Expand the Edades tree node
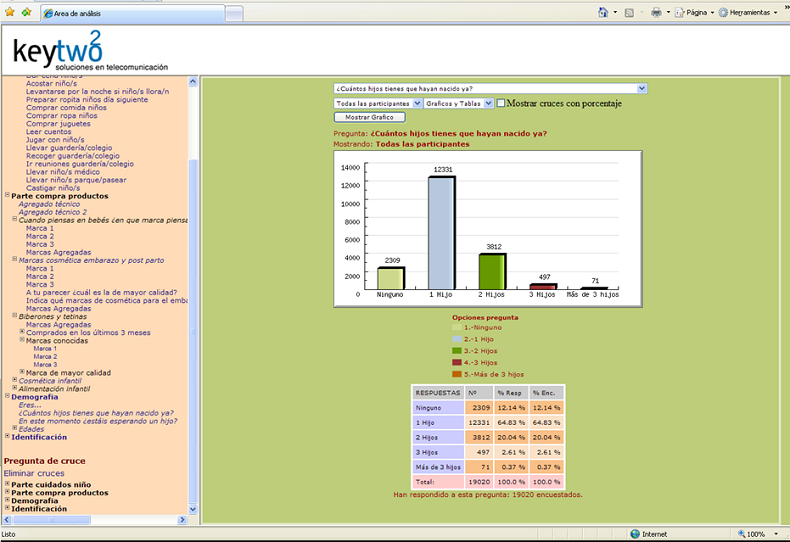The width and height of the screenshot is (790, 542). coord(14,429)
